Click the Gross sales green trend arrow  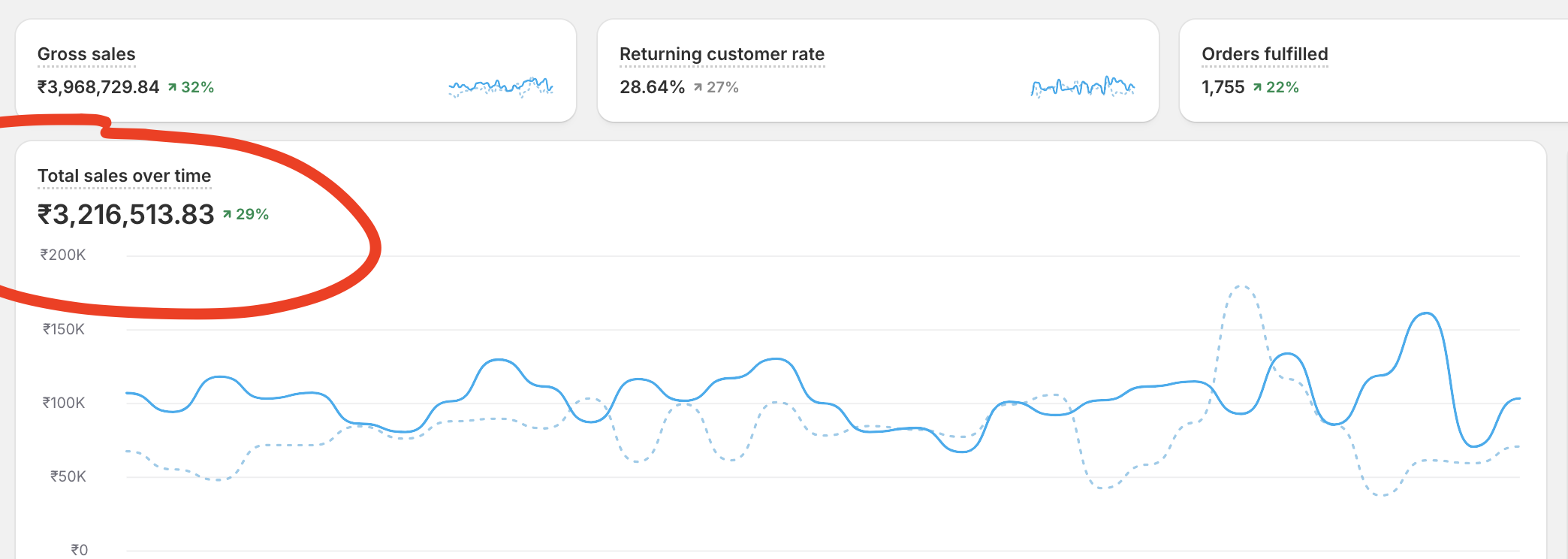pos(172,88)
